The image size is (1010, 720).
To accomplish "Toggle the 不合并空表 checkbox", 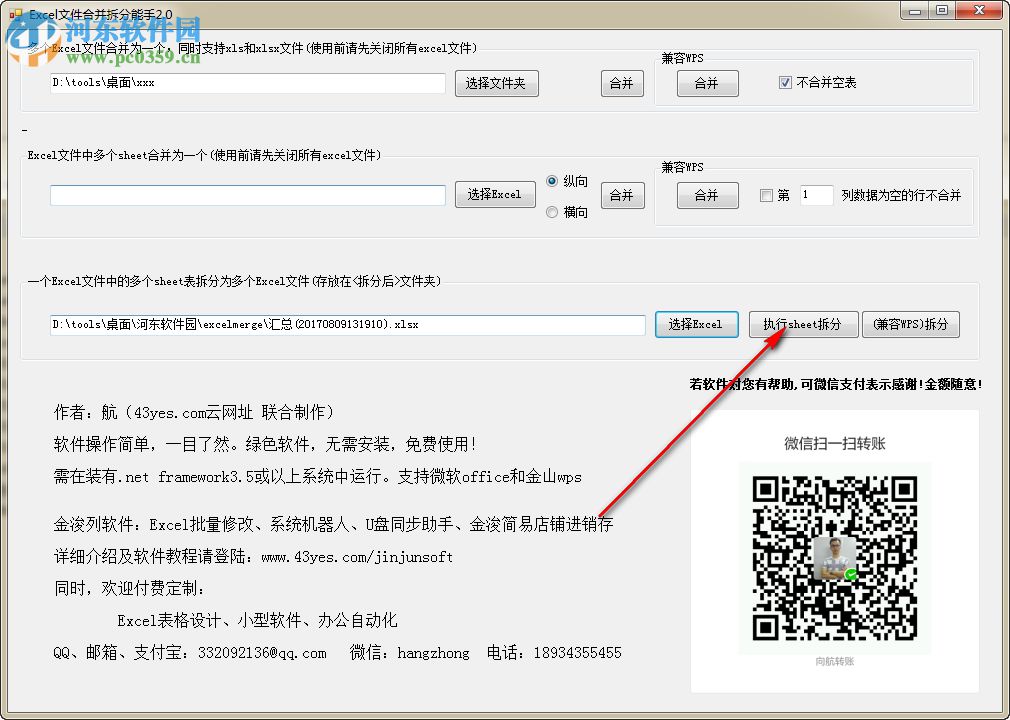I will coord(785,82).
